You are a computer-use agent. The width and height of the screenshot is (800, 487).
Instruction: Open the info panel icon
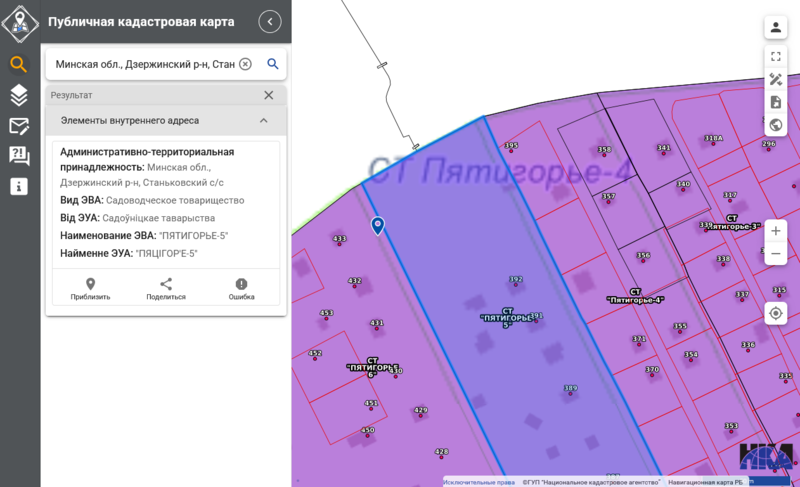tap(19, 186)
